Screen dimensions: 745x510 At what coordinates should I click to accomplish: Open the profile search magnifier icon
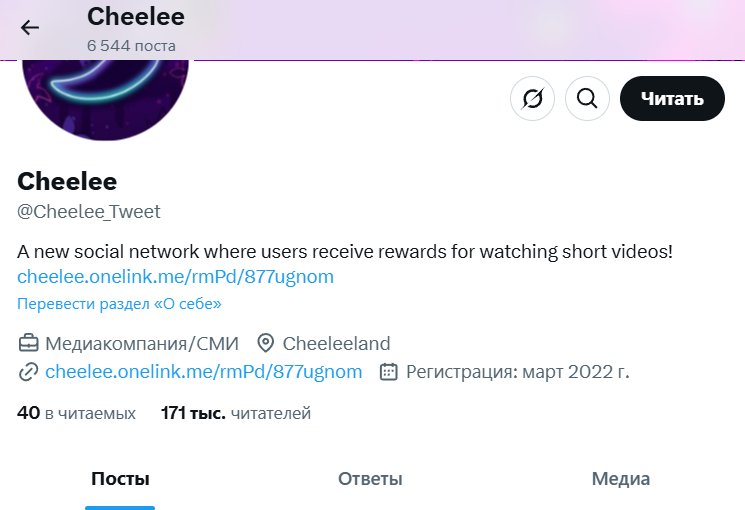click(587, 98)
